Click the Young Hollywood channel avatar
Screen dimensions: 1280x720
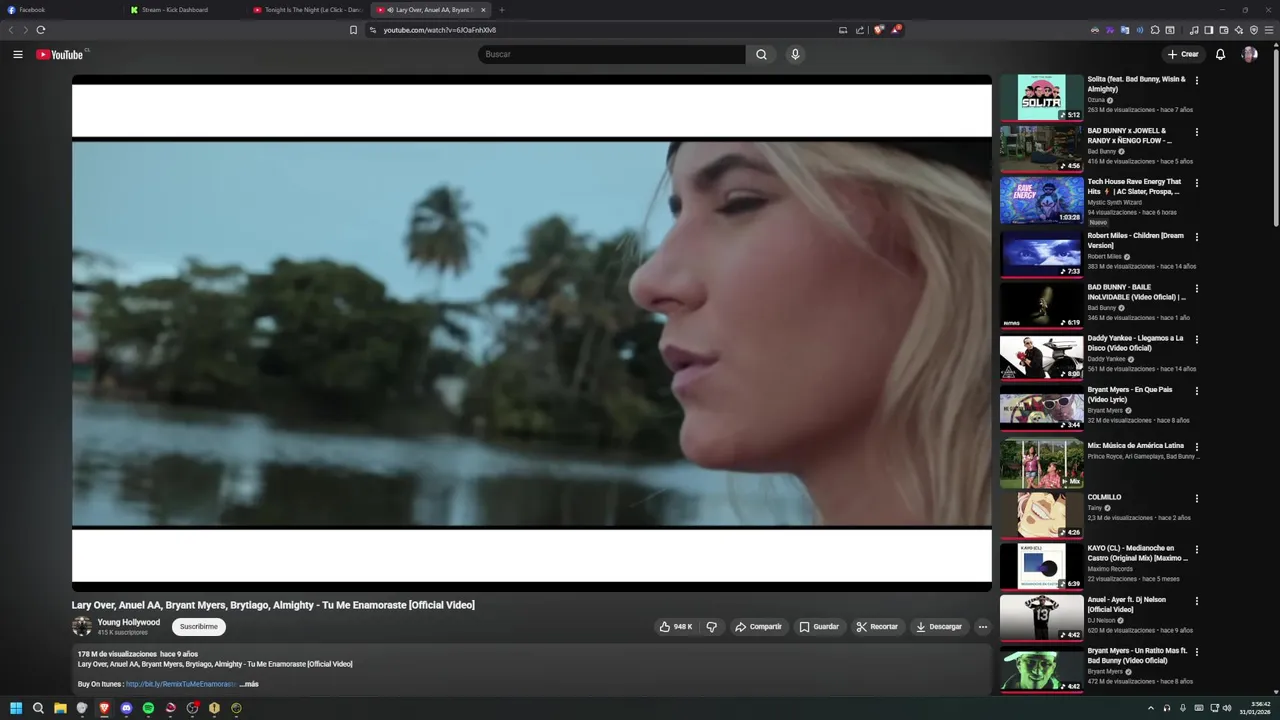82,627
